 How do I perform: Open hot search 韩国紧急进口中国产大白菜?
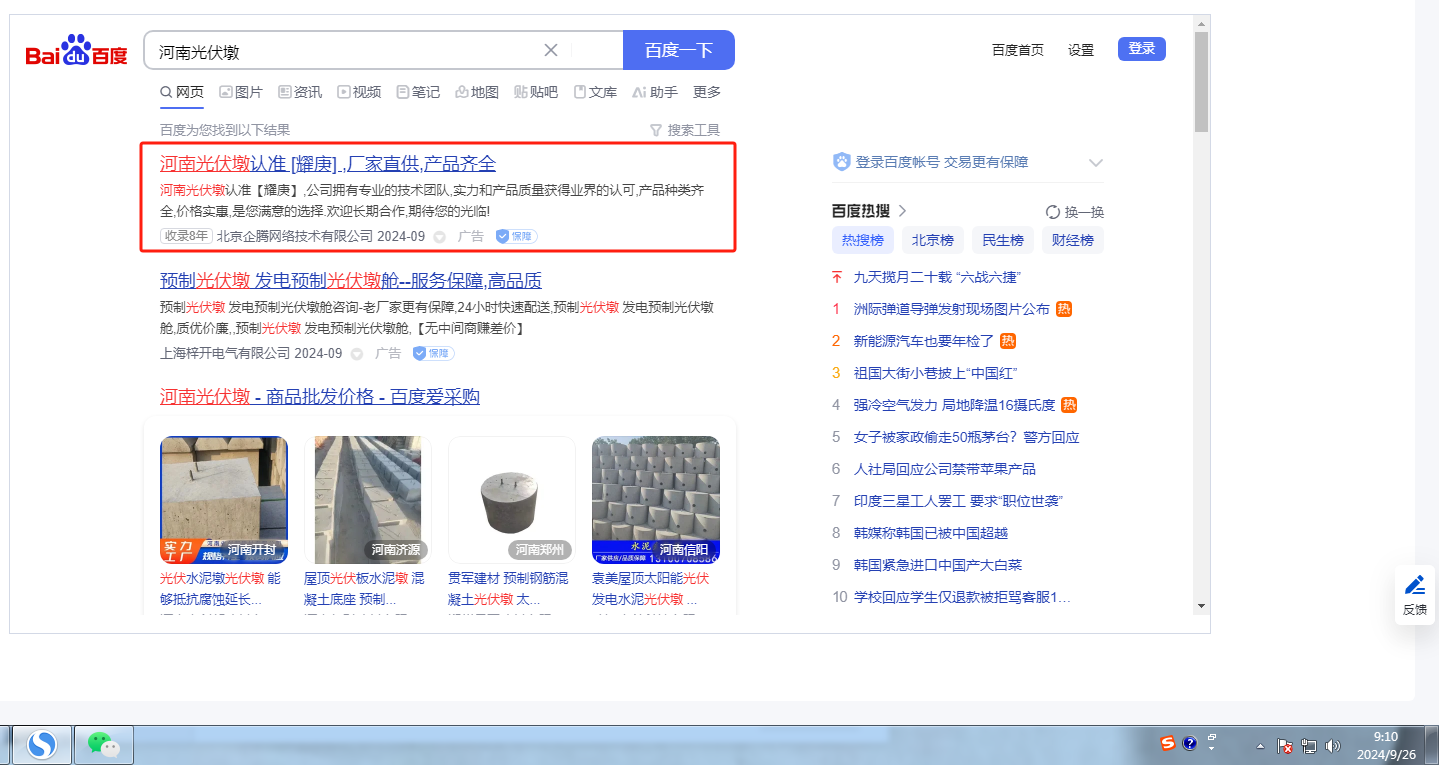(x=938, y=565)
